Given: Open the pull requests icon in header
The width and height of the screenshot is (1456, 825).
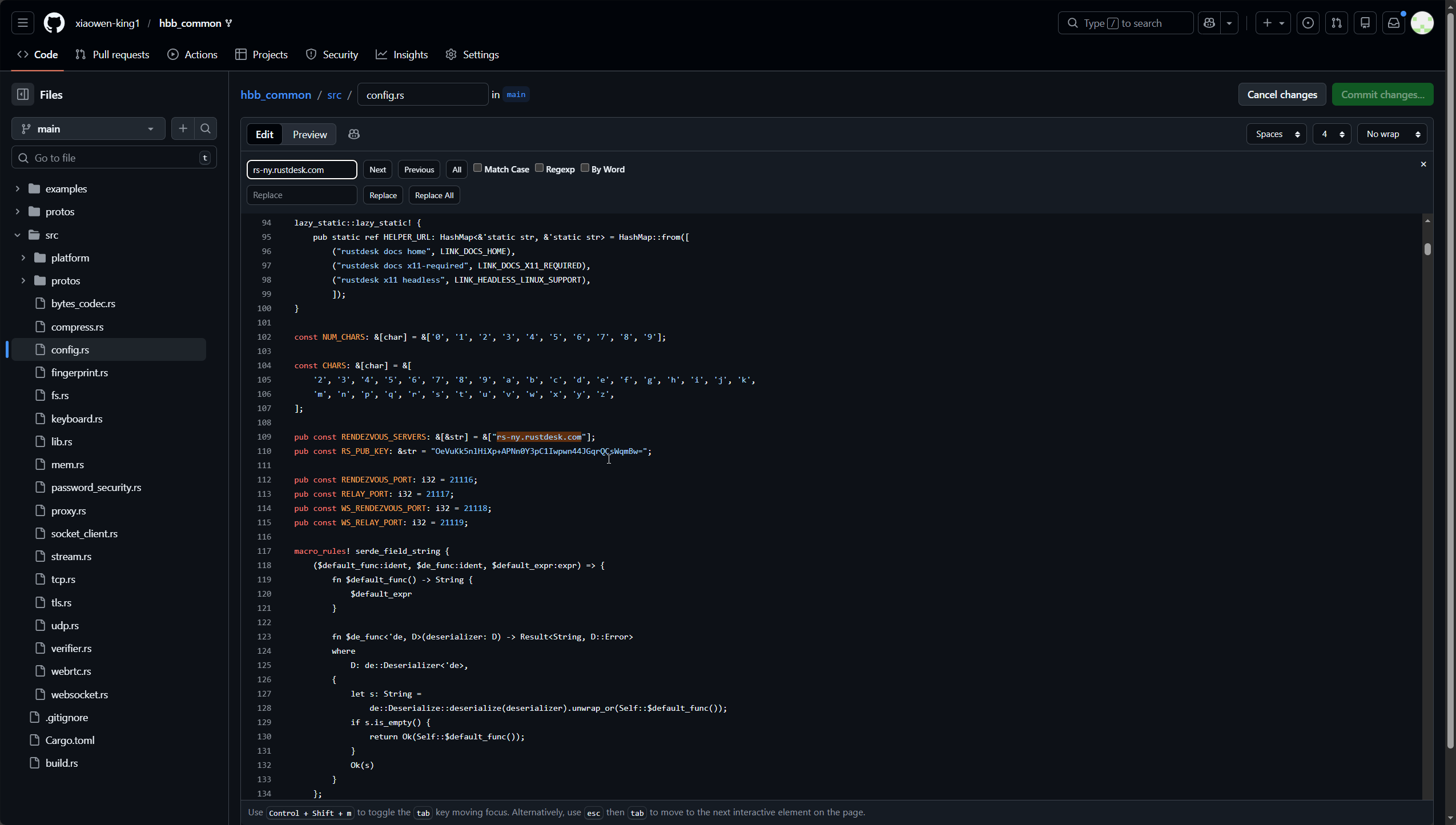Looking at the screenshot, I should [x=1337, y=23].
